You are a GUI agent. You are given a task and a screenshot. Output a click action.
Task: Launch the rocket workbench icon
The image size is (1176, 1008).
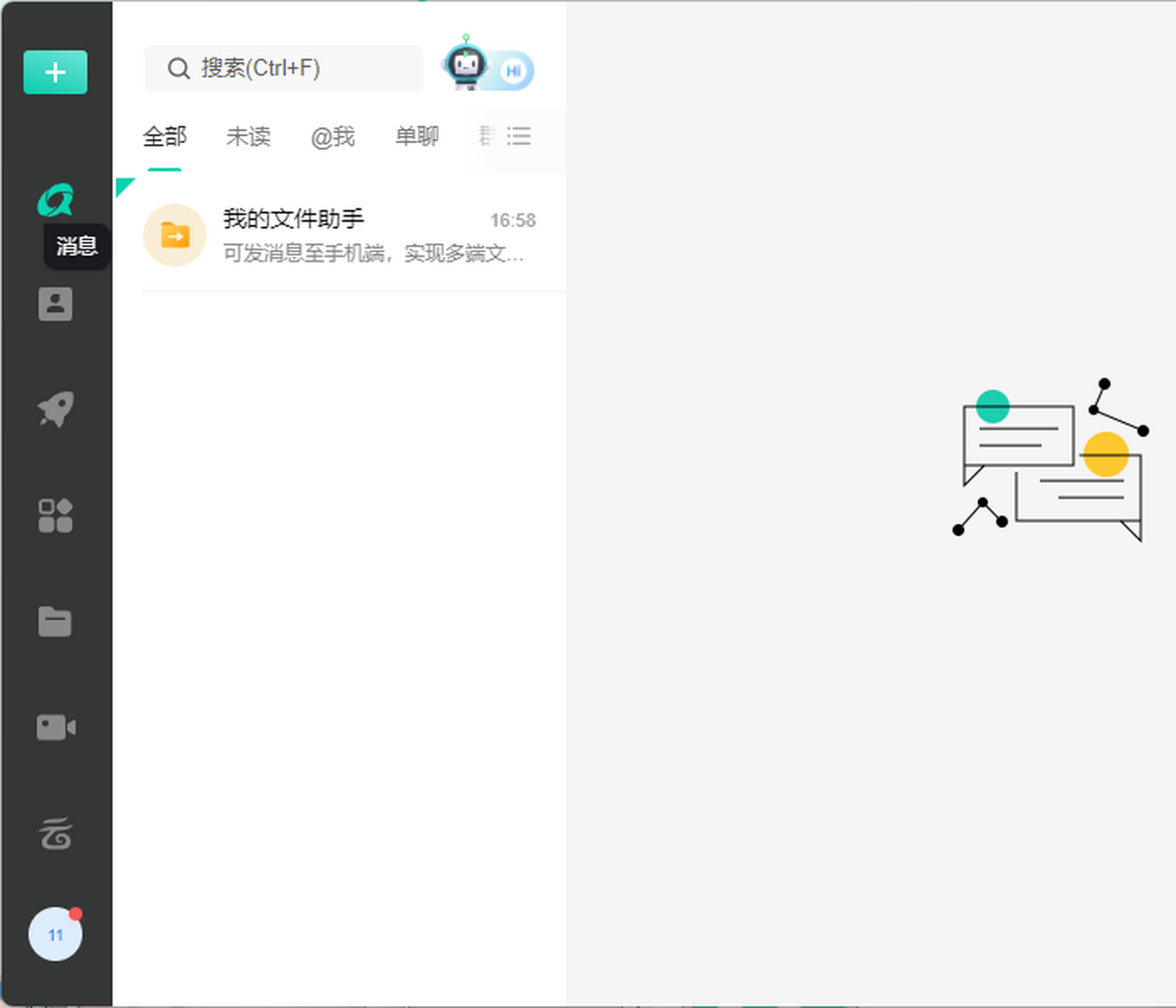[x=56, y=410]
